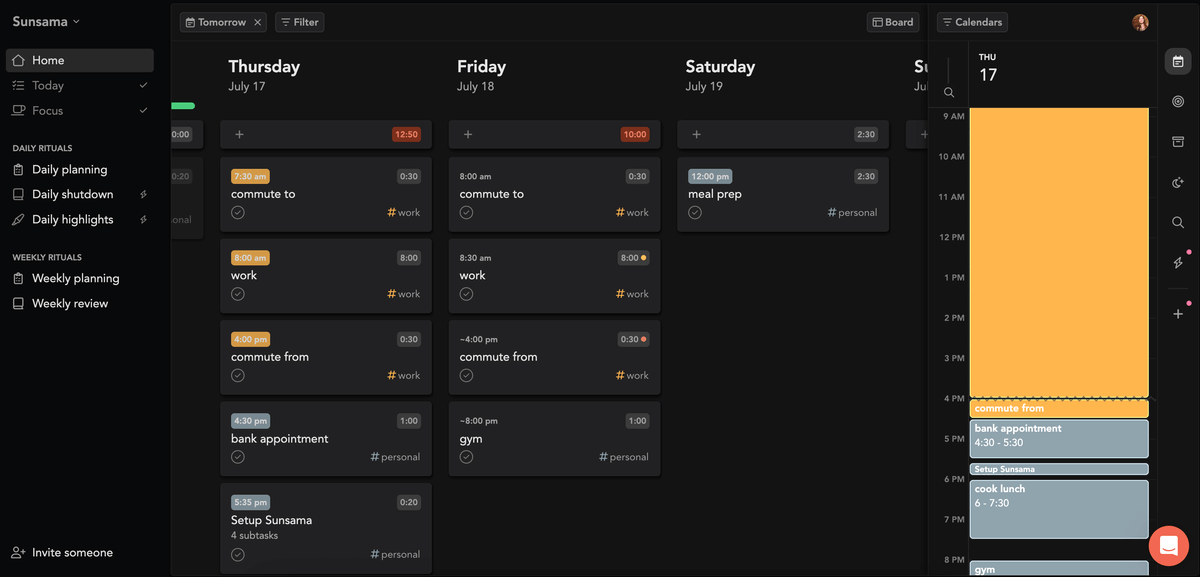This screenshot has height=577, width=1200.
Task: Open the chat support bubble
Action: pyautogui.click(x=1168, y=546)
